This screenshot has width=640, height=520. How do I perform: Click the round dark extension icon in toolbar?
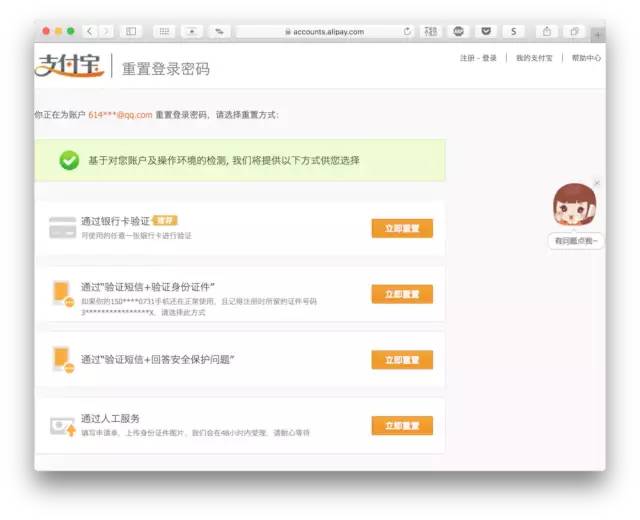(x=458, y=31)
